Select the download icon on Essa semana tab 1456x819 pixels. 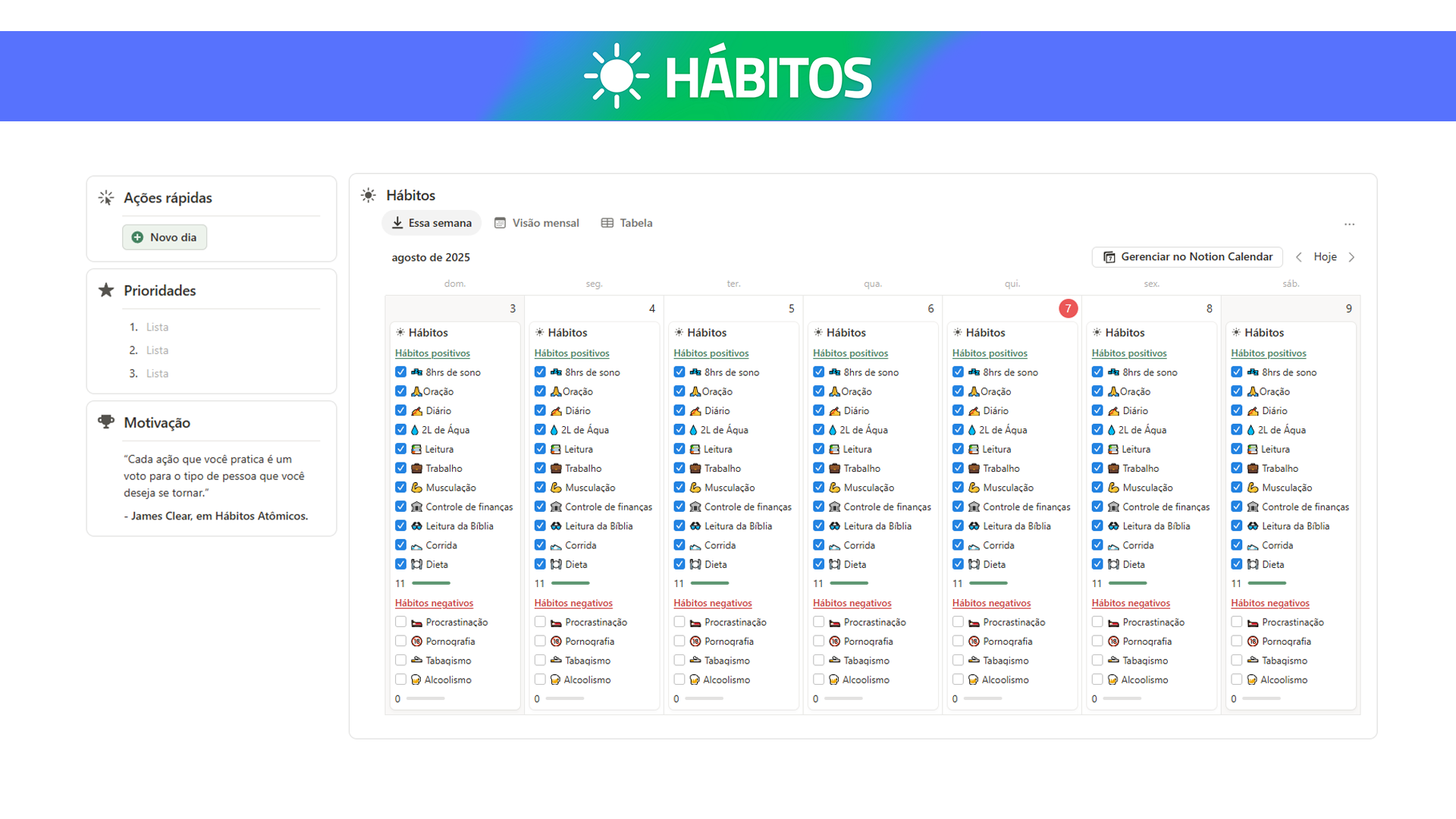point(398,222)
